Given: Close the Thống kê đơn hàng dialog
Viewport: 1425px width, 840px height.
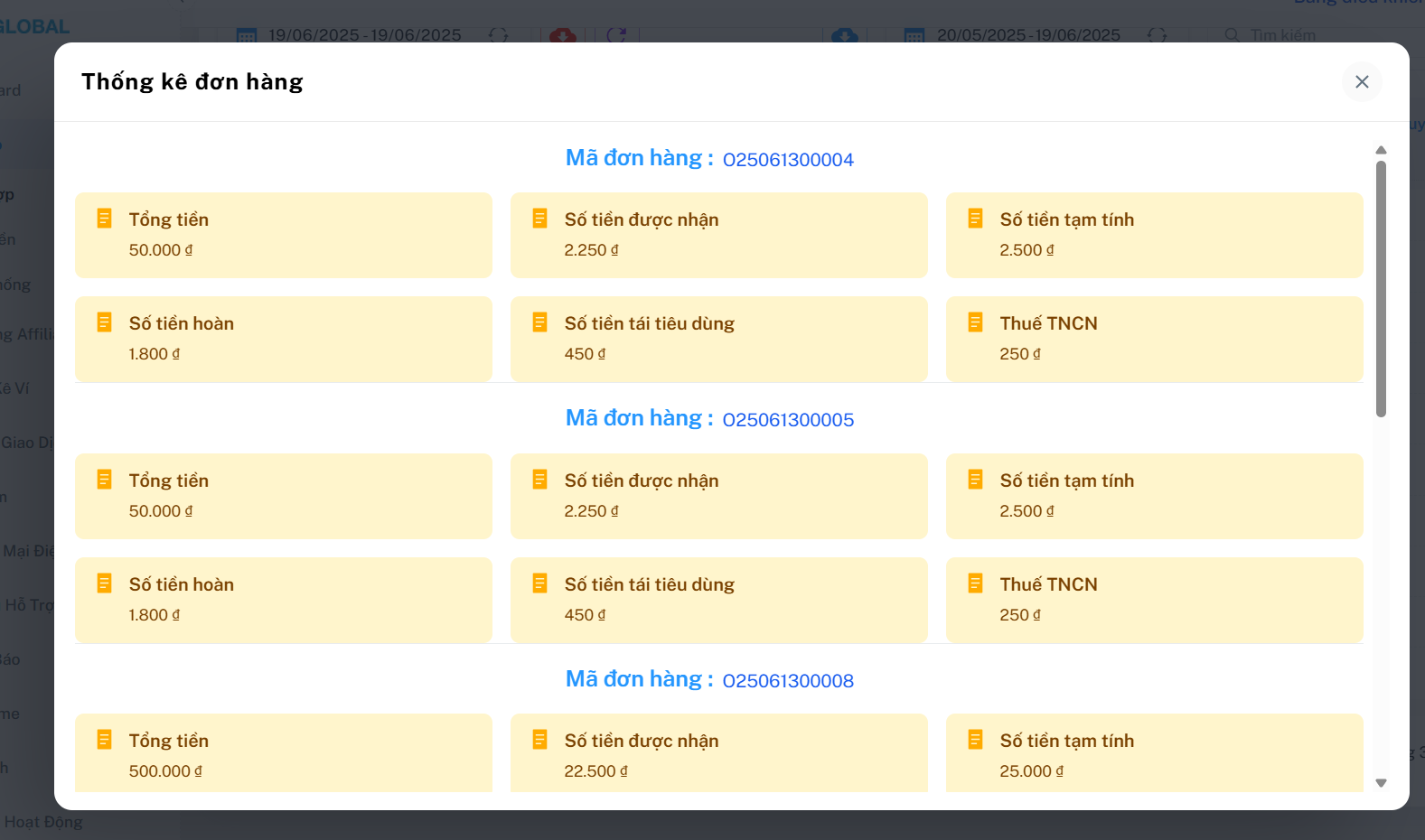Looking at the screenshot, I should [1362, 82].
